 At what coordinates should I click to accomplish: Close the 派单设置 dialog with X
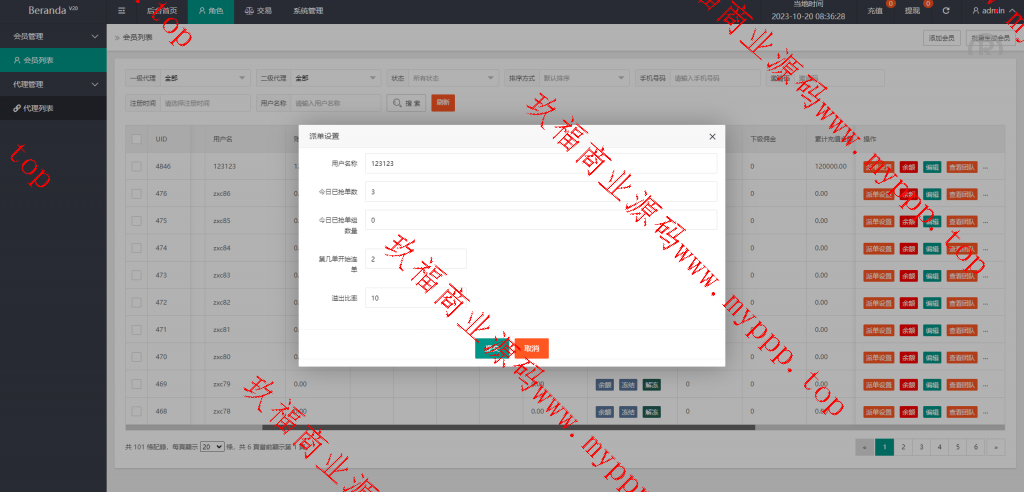tap(712, 136)
